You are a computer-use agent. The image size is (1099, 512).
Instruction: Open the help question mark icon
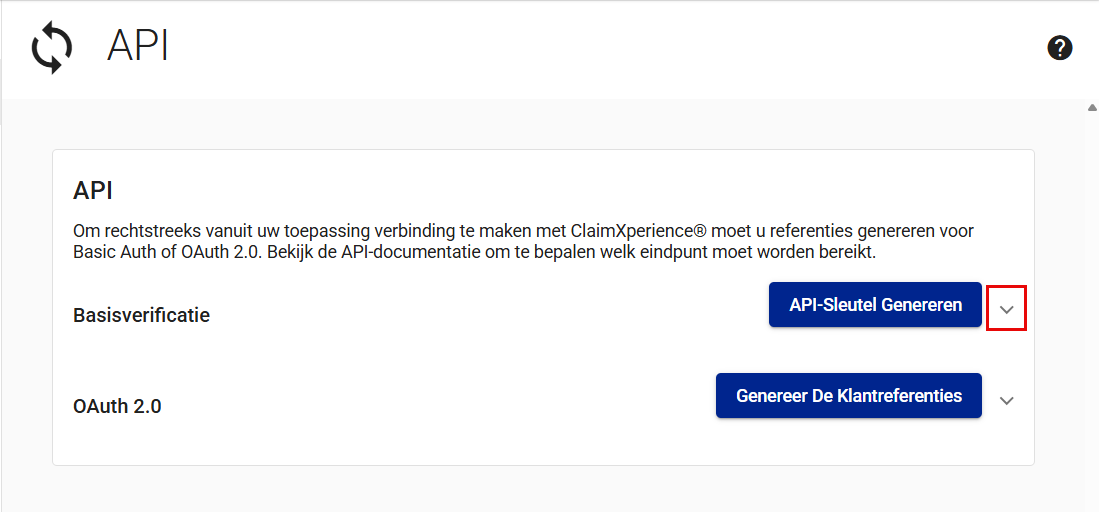(x=1060, y=47)
